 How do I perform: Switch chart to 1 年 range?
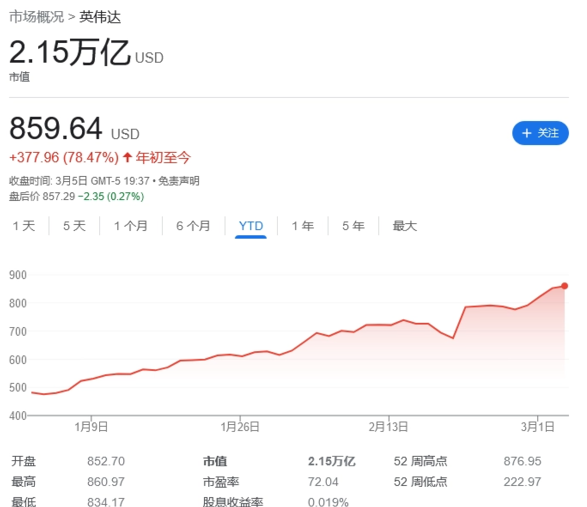[x=303, y=226]
